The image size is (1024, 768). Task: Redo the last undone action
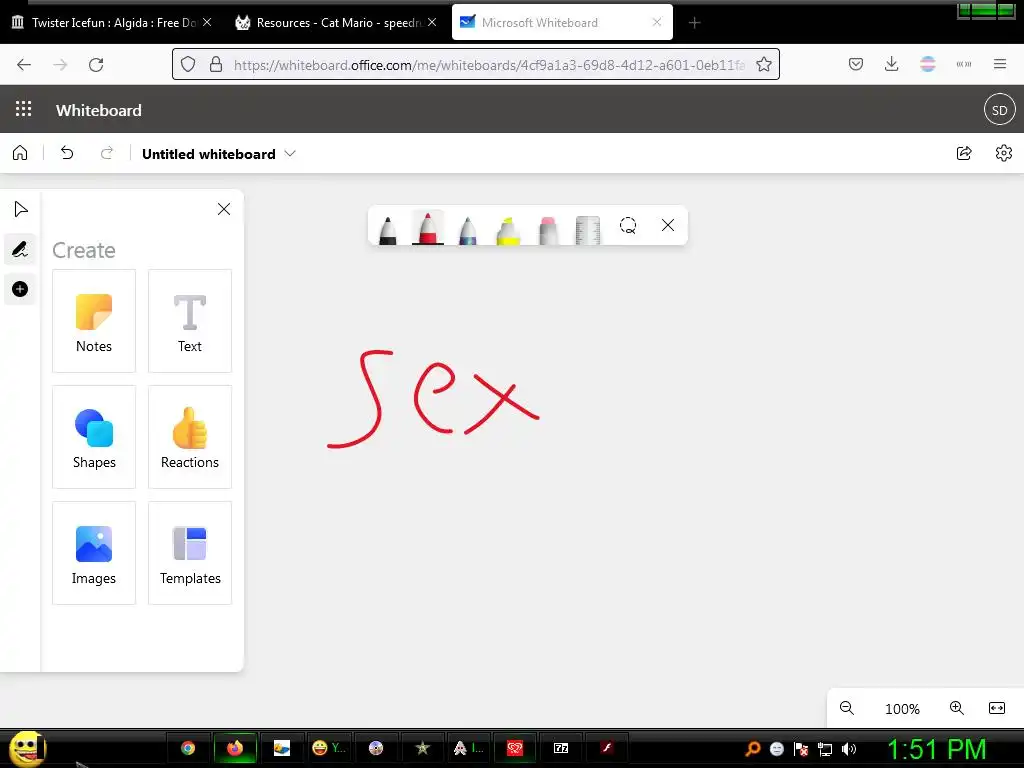tap(106, 153)
